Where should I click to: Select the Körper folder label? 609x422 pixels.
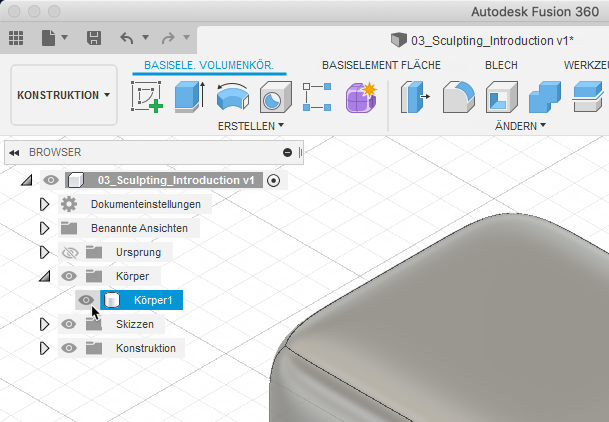coord(132,276)
